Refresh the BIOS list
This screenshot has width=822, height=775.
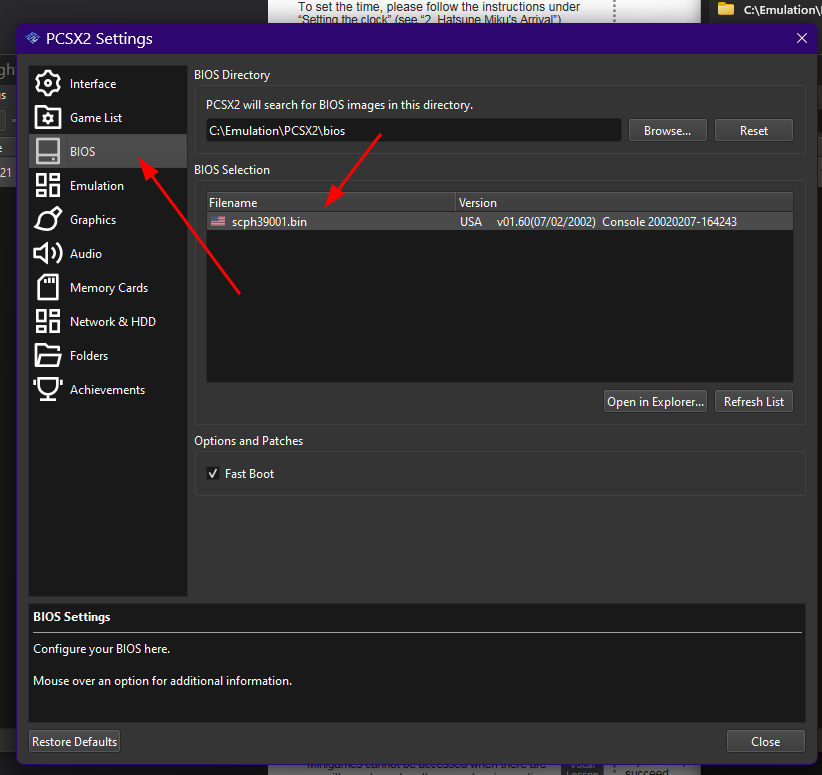pyautogui.click(x=753, y=402)
